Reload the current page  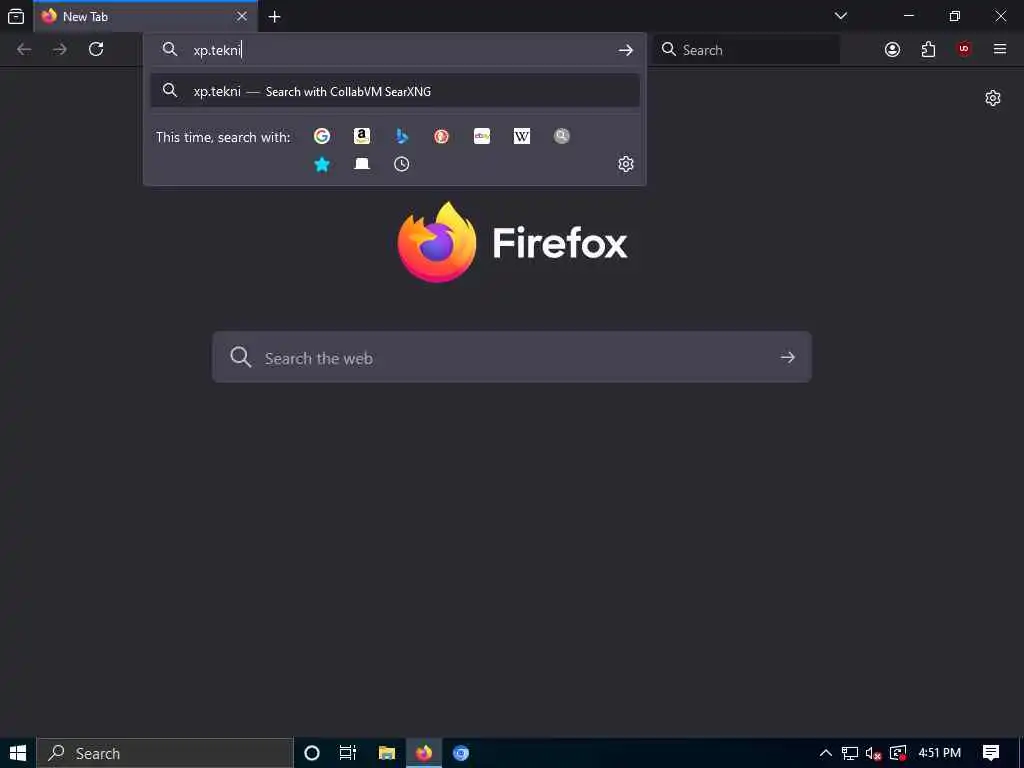pyautogui.click(x=96, y=49)
